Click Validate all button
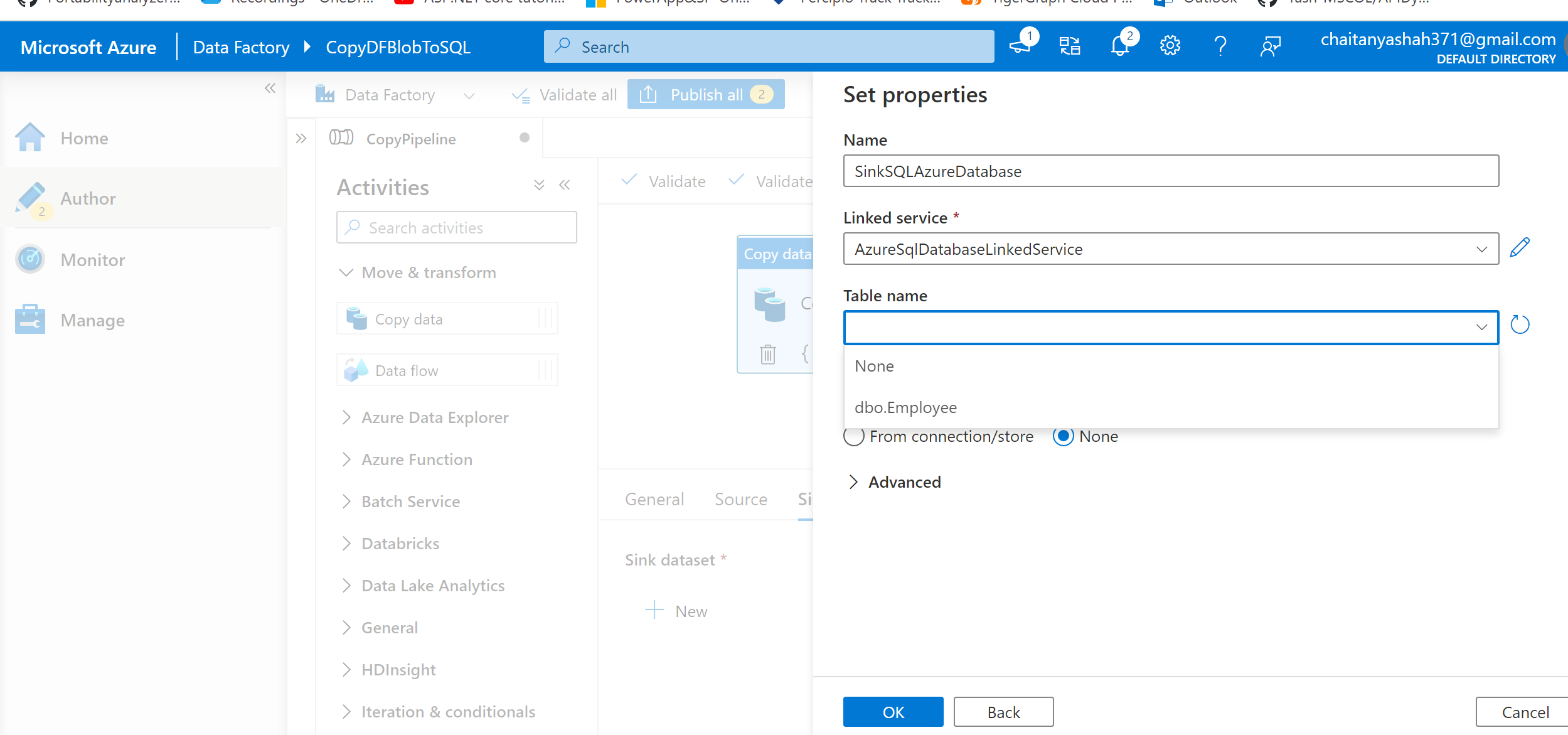The image size is (1568, 735). [564, 95]
